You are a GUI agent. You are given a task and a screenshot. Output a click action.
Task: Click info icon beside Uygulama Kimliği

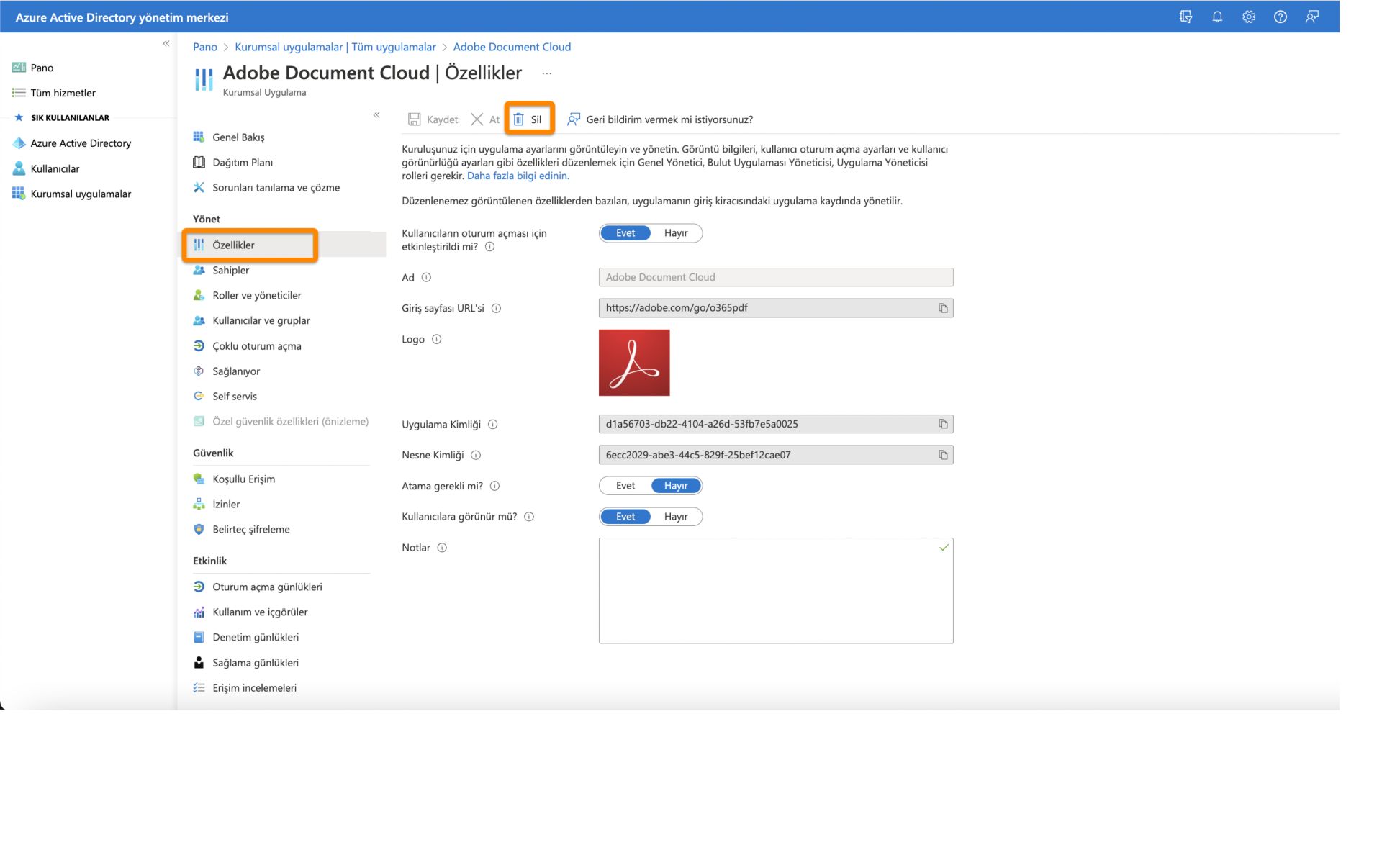493,424
